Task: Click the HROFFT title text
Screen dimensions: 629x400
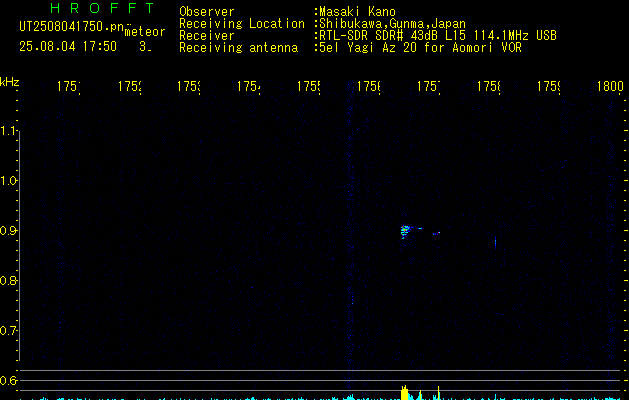Action: (102, 8)
